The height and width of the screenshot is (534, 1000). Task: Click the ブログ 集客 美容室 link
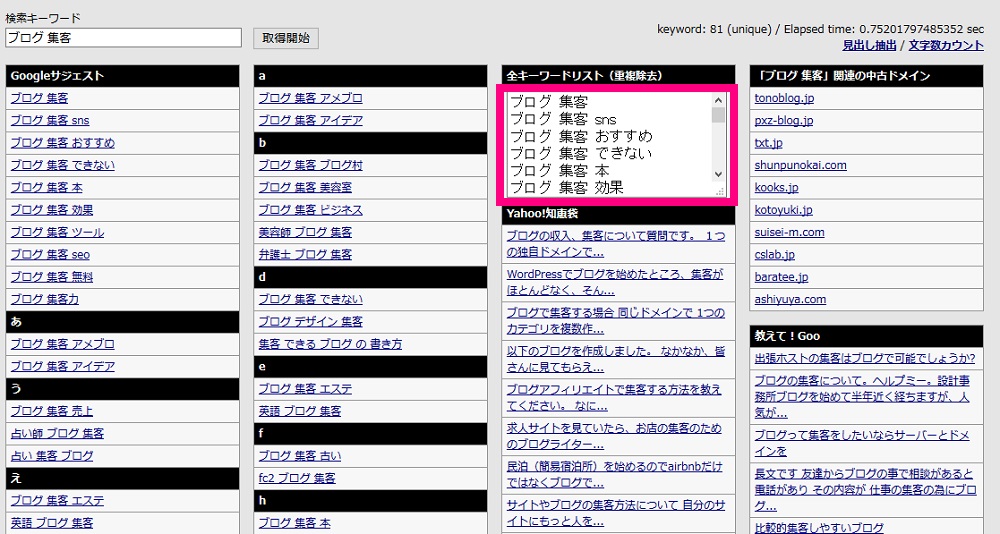[305, 188]
